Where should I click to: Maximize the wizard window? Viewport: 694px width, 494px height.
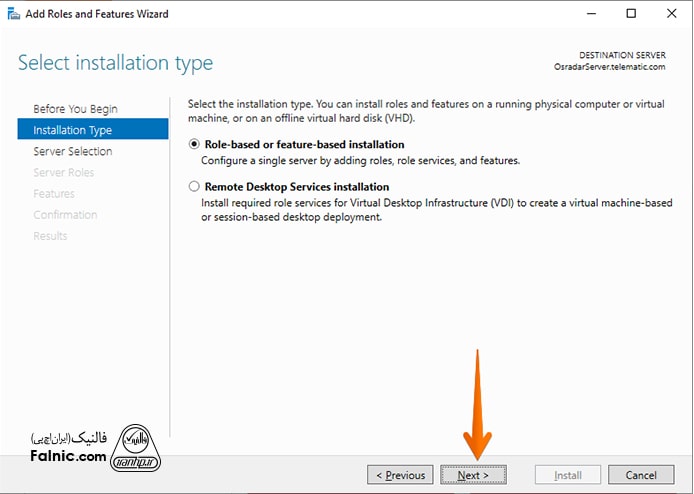[630, 14]
